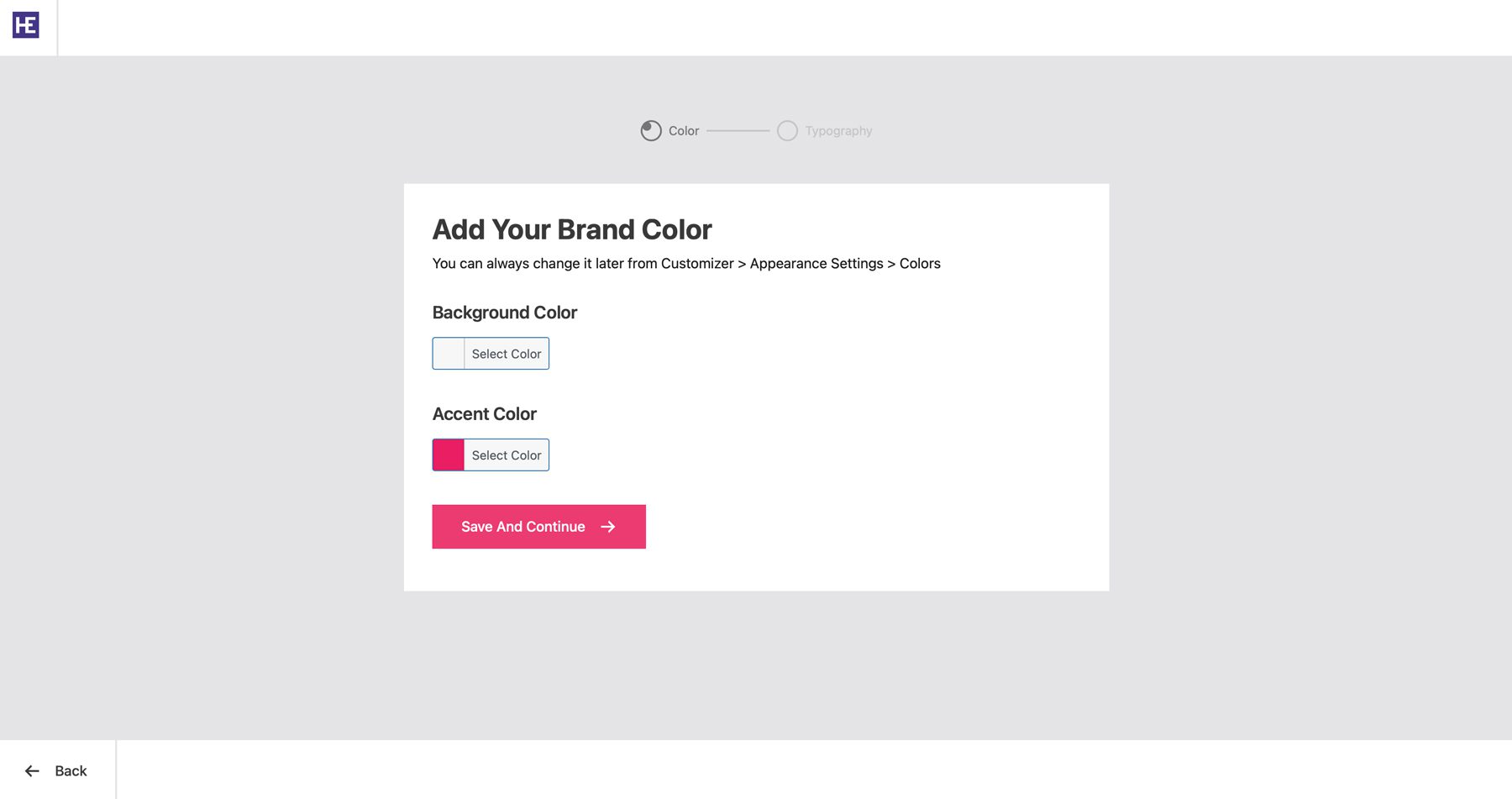Click the arrow inside Save And Continue
Viewport: 1512px width, 799px height.
coord(608,527)
